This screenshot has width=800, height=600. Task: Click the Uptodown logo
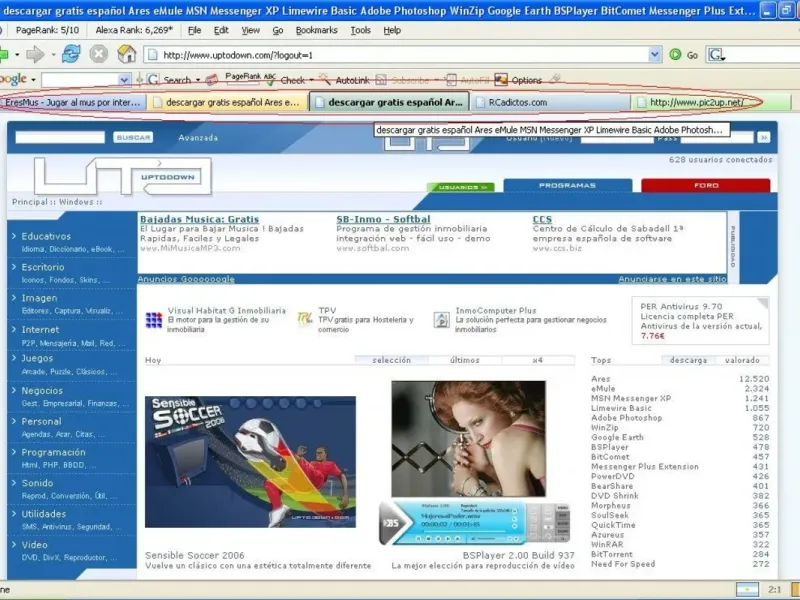pos(122,177)
